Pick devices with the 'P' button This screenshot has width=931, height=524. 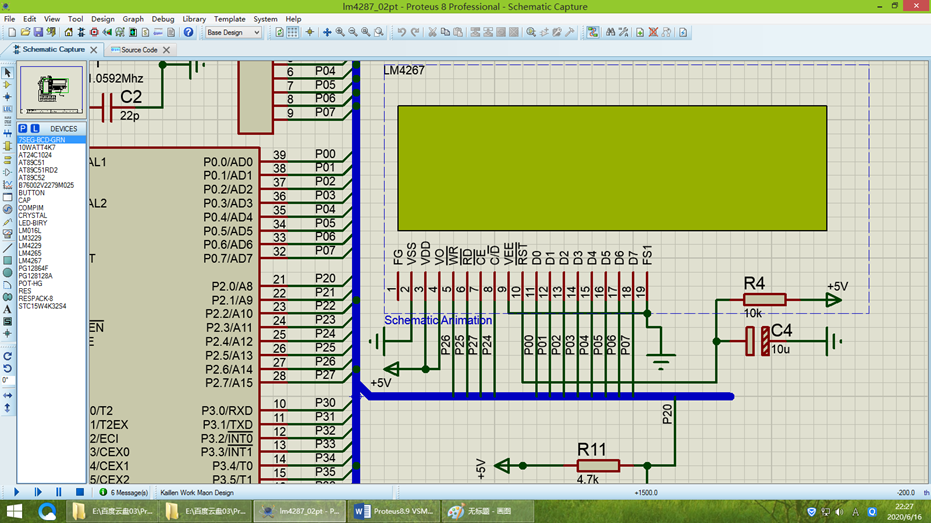tap(23, 128)
